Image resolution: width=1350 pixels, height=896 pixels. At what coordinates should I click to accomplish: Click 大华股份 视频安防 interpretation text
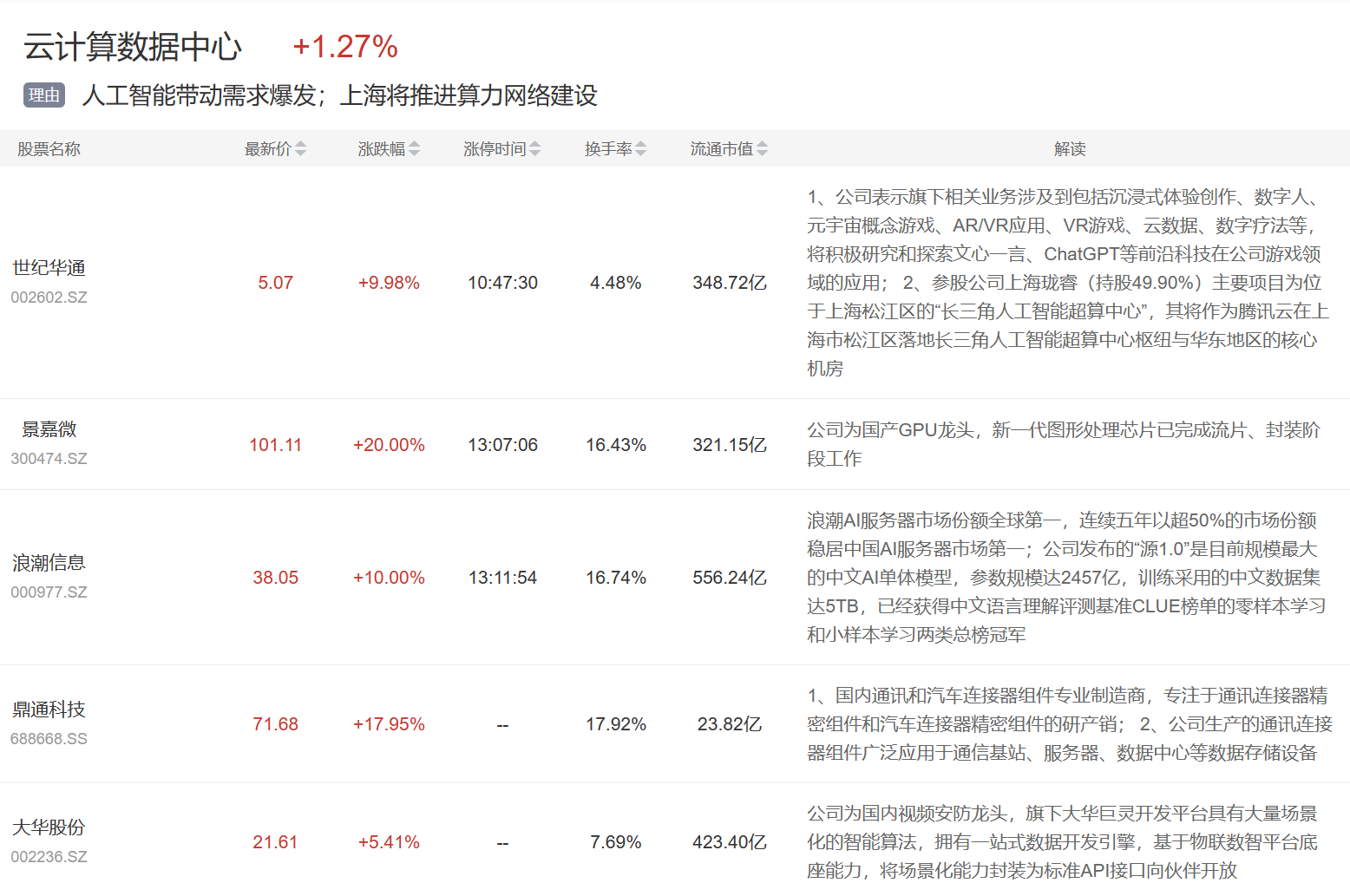tap(1063, 842)
